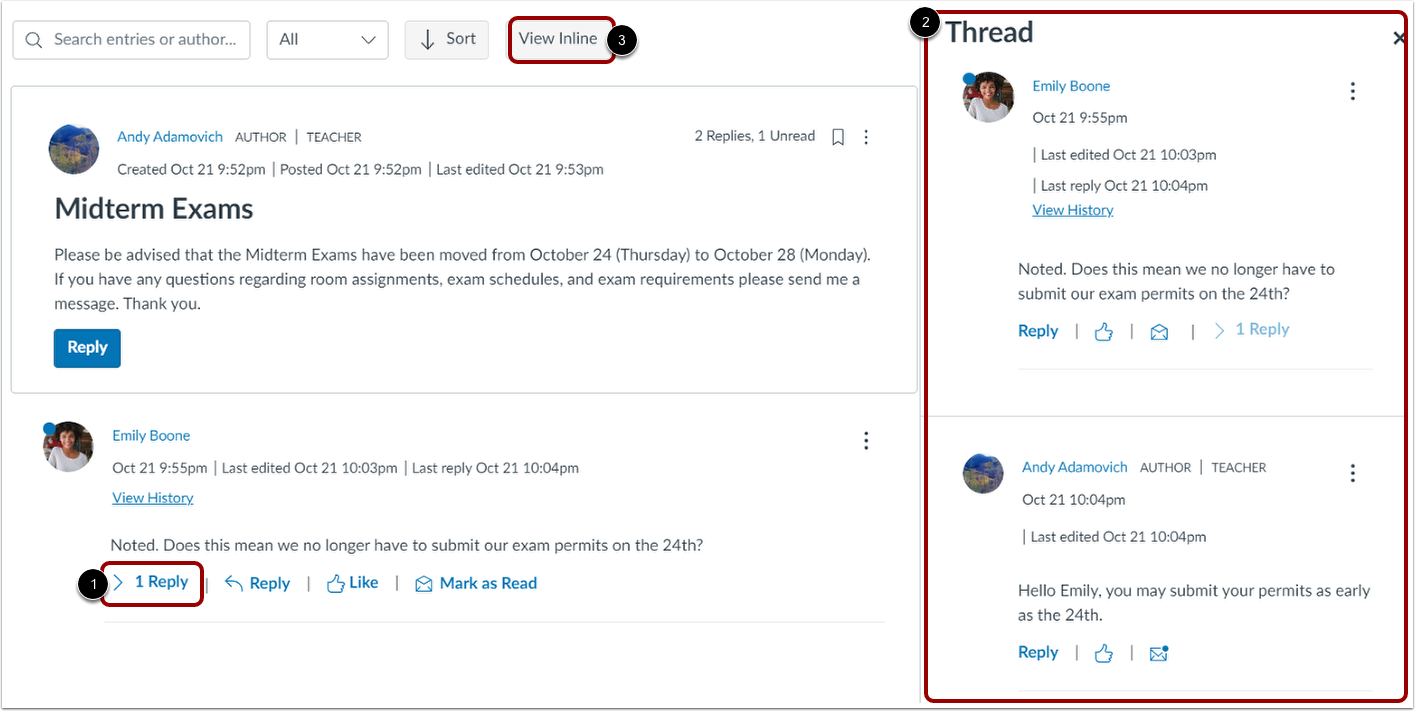Bookmark the Midterm Exams discussion
This screenshot has width=1415, height=711.
coord(838,137)
